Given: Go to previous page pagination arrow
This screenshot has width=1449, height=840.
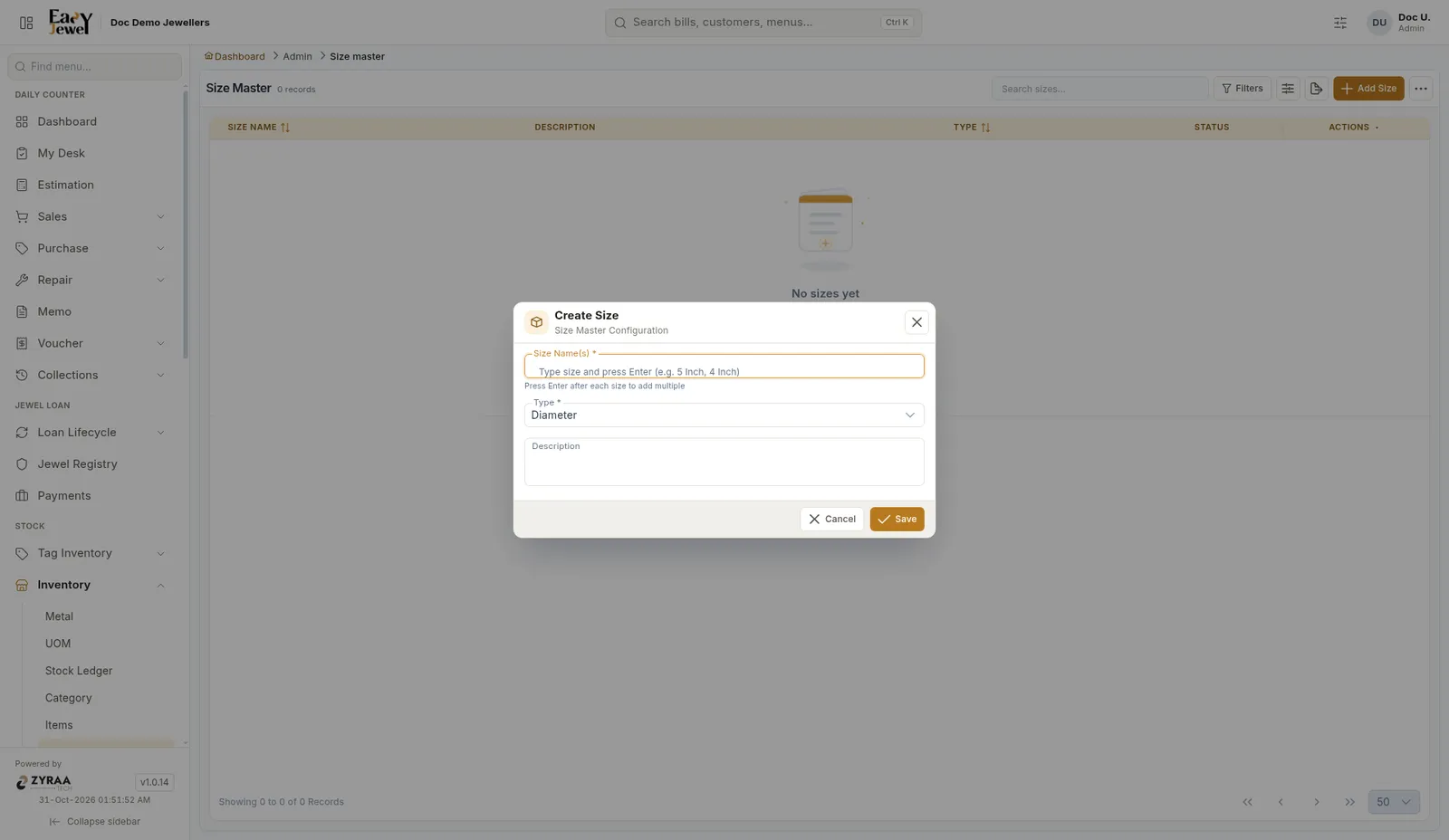Looking at the screenshot, I should point(1281,802).
